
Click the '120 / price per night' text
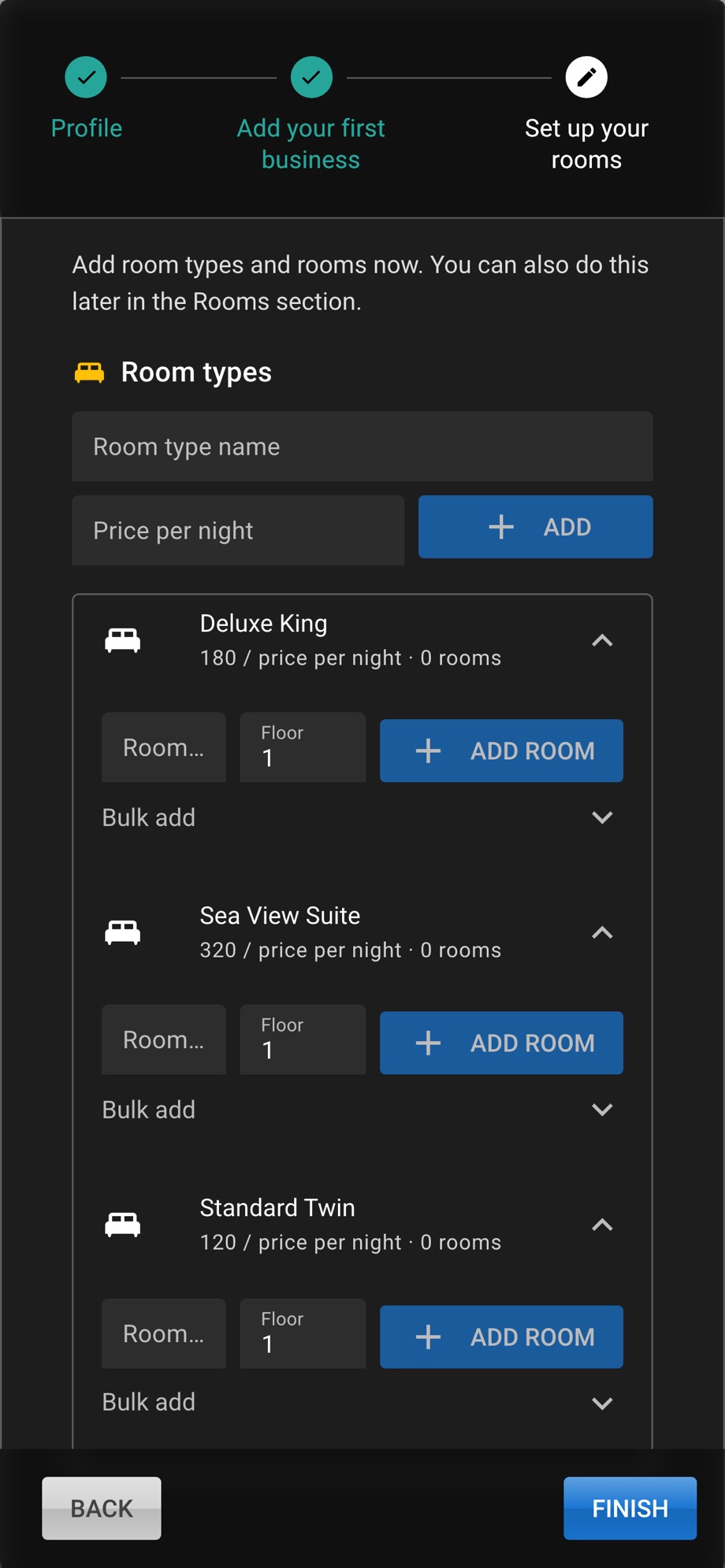pyautogui.click(x=301, y=1242)
